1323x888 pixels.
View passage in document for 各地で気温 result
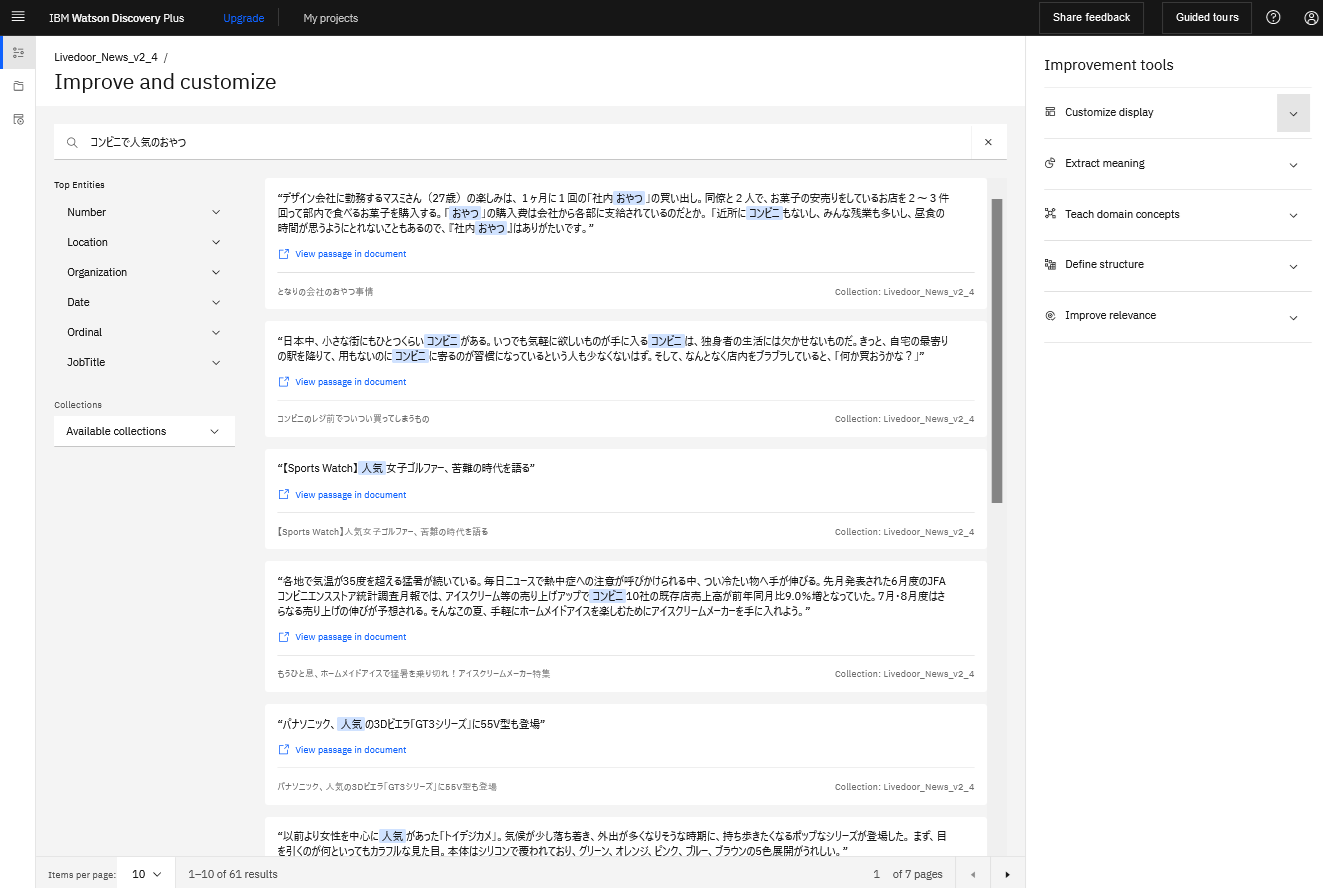351,637
